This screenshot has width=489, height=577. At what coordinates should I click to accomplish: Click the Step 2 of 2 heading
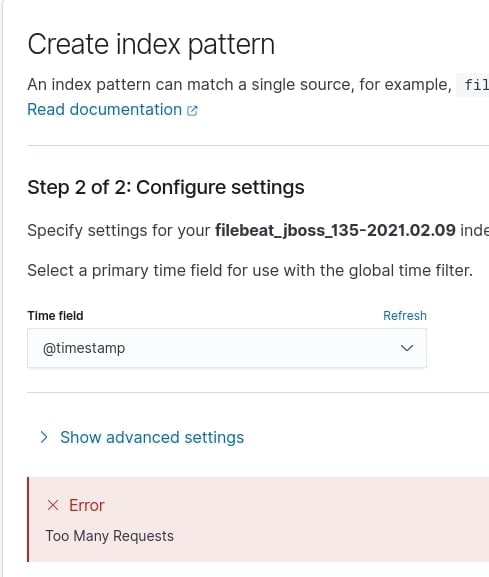coord(166,187)
